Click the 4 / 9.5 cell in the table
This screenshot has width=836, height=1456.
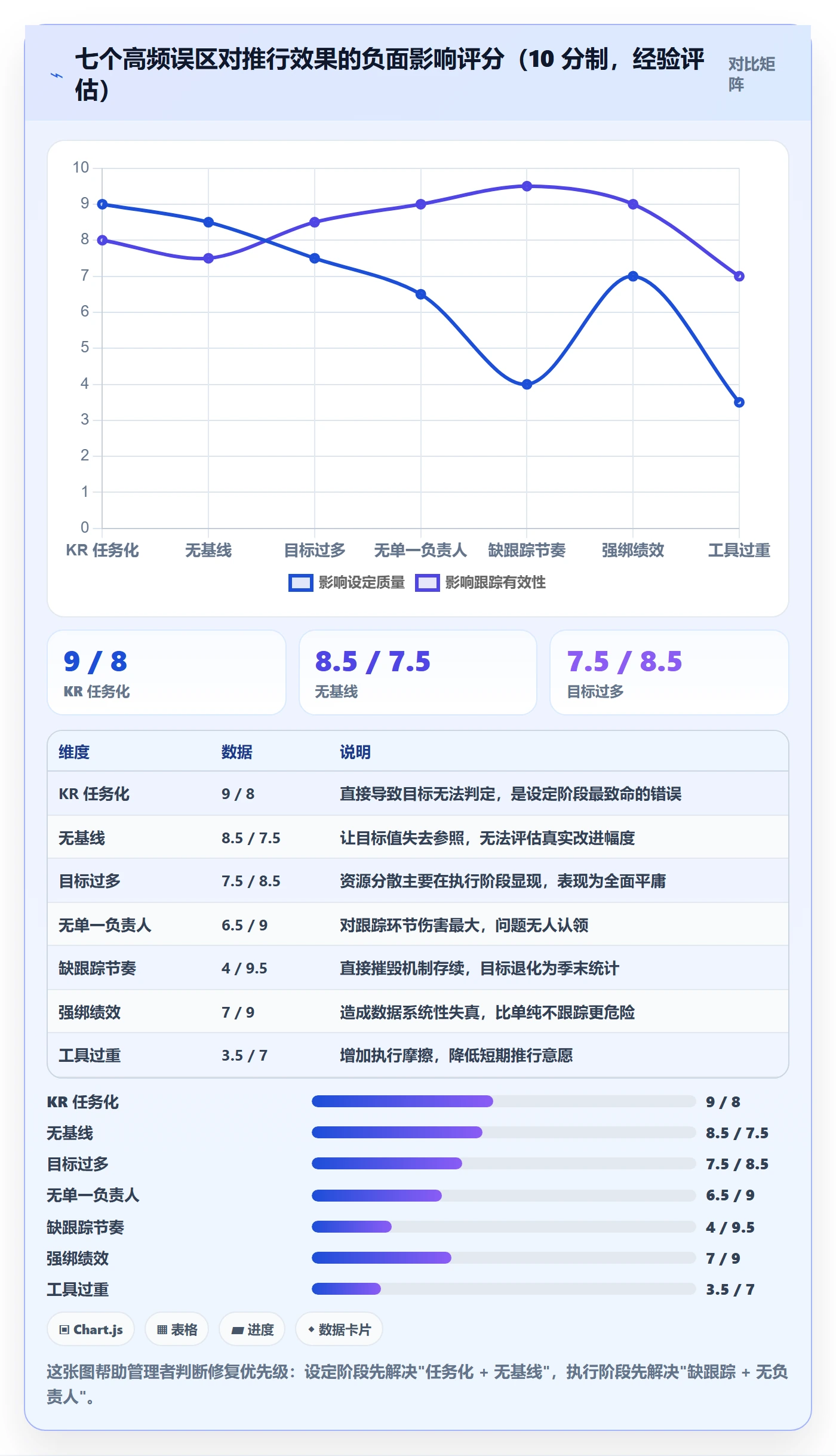pyautogui.click(x=244, y=968)
